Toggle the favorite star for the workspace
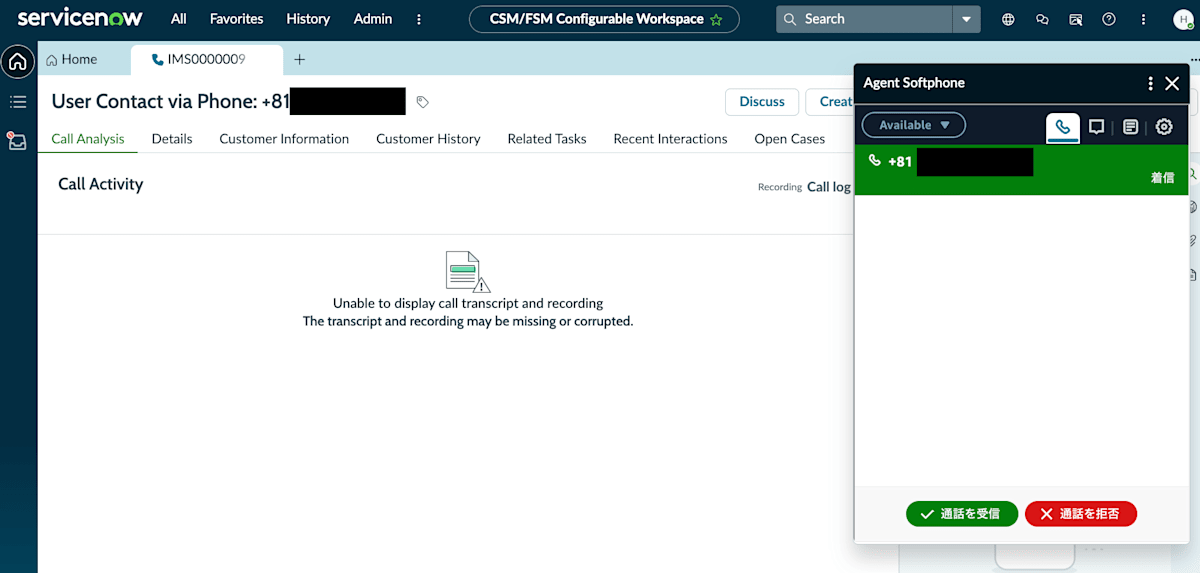The image size is (1200, 573). pos(716,19)
